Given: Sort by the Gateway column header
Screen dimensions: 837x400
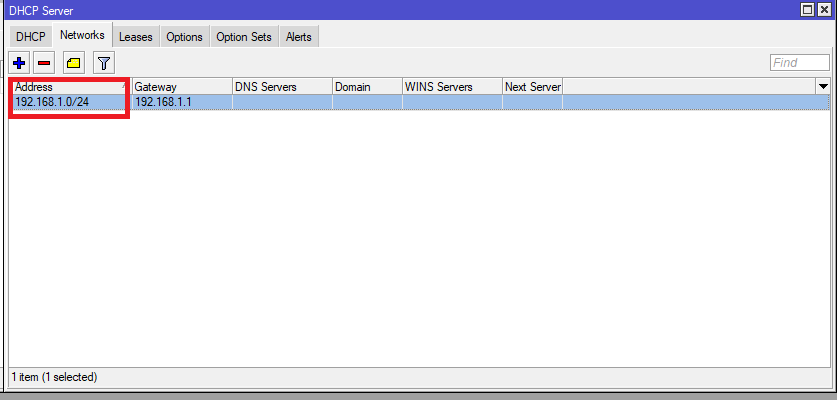Looking at the screenshot, I should click(181, 87).
